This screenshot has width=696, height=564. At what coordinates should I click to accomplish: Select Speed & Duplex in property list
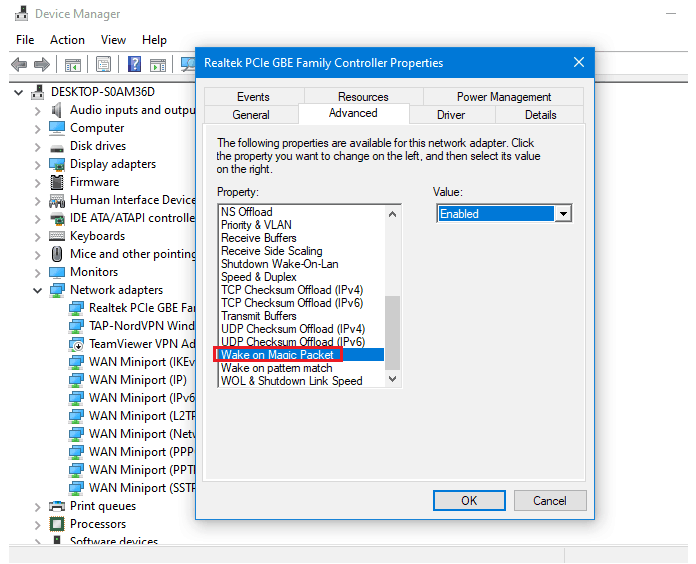[x=258, y=277]
